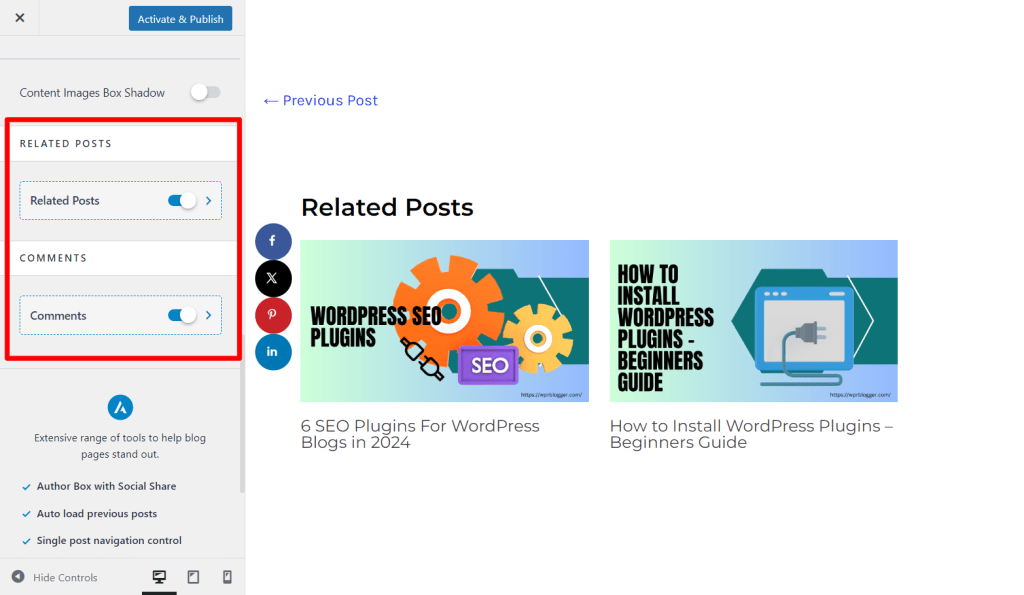
Task: Click 'Single post navigation control' text
Action: click(109, 540)
